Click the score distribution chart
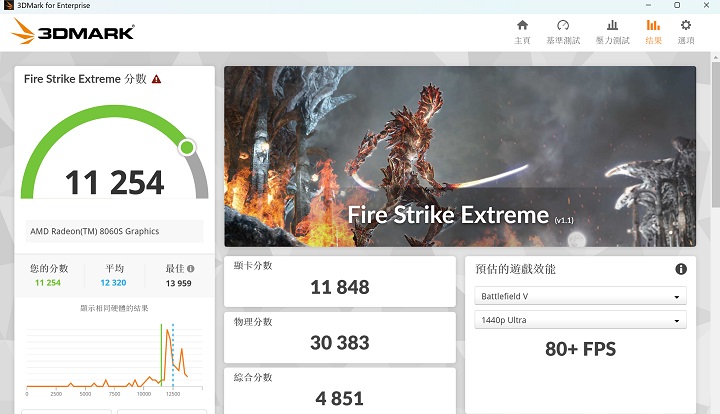The height and width of the screenshot is (414, 720). click(114, 358)
